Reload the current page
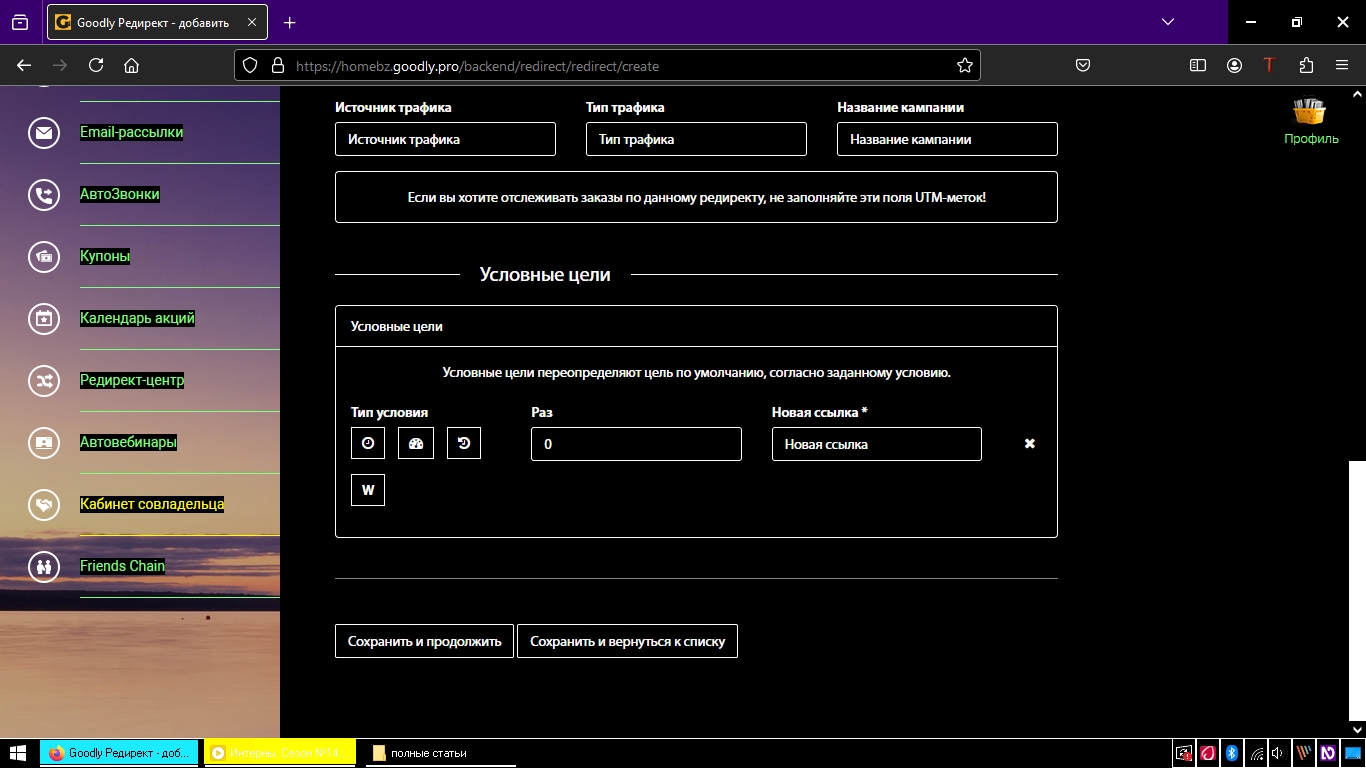This screenshot has height=768, width=1366. [96, 65]
